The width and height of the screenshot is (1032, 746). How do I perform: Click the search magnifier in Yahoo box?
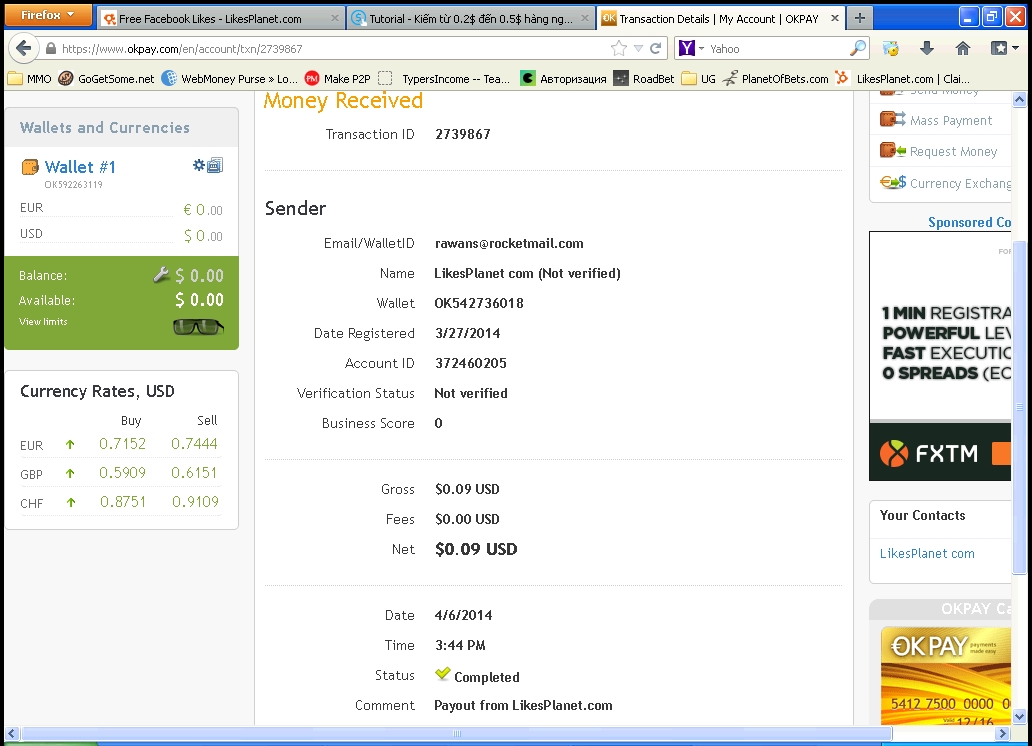click(x=858, y=48)
